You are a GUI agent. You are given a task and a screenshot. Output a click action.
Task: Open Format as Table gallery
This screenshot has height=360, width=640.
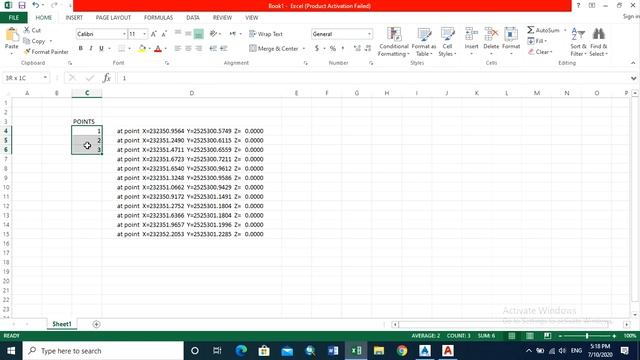(424, 42)
